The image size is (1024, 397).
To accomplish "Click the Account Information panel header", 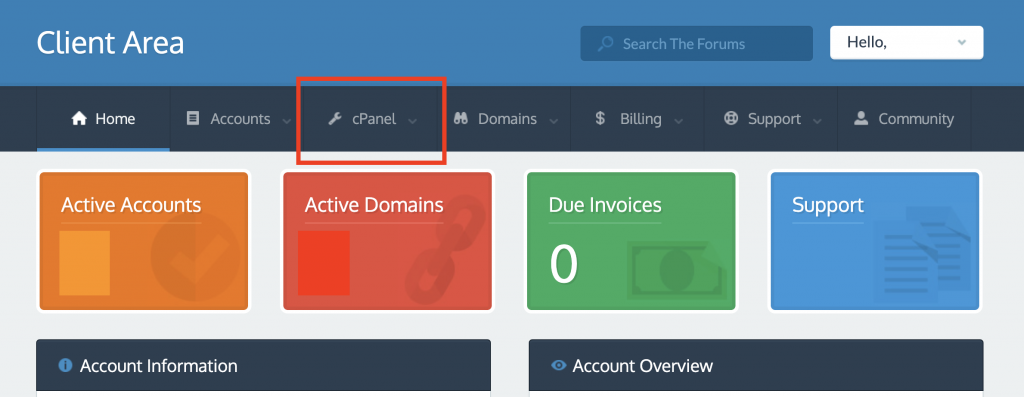I will click(263, 365).
